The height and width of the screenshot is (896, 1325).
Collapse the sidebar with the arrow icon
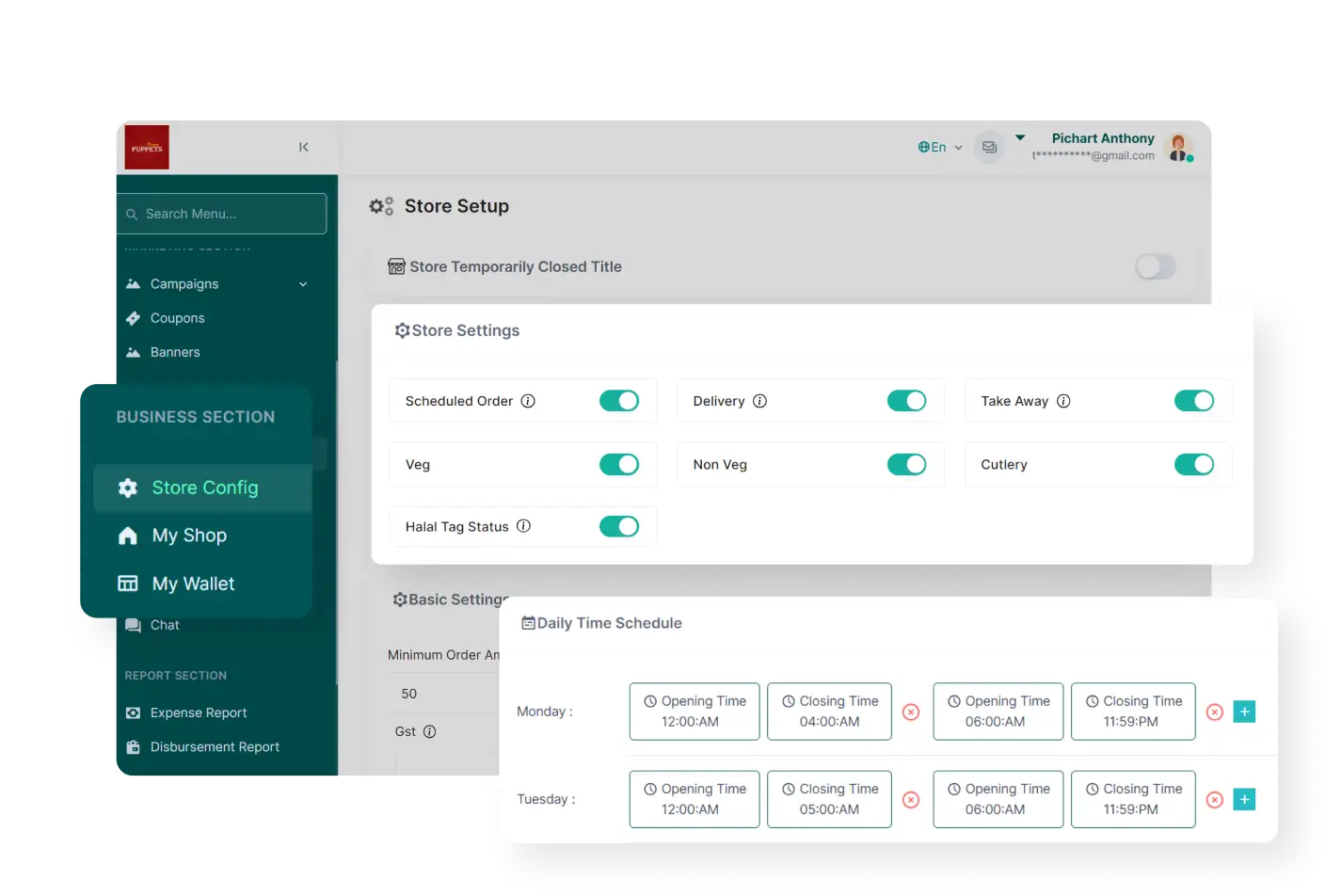tap(303, 147)
